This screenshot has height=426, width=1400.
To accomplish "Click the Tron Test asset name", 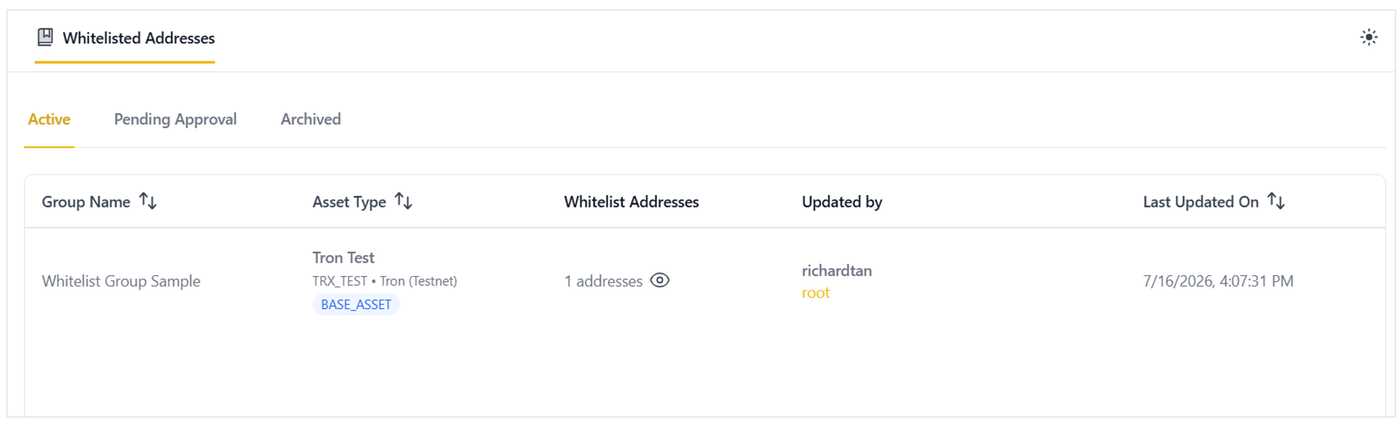I will 343,258.
